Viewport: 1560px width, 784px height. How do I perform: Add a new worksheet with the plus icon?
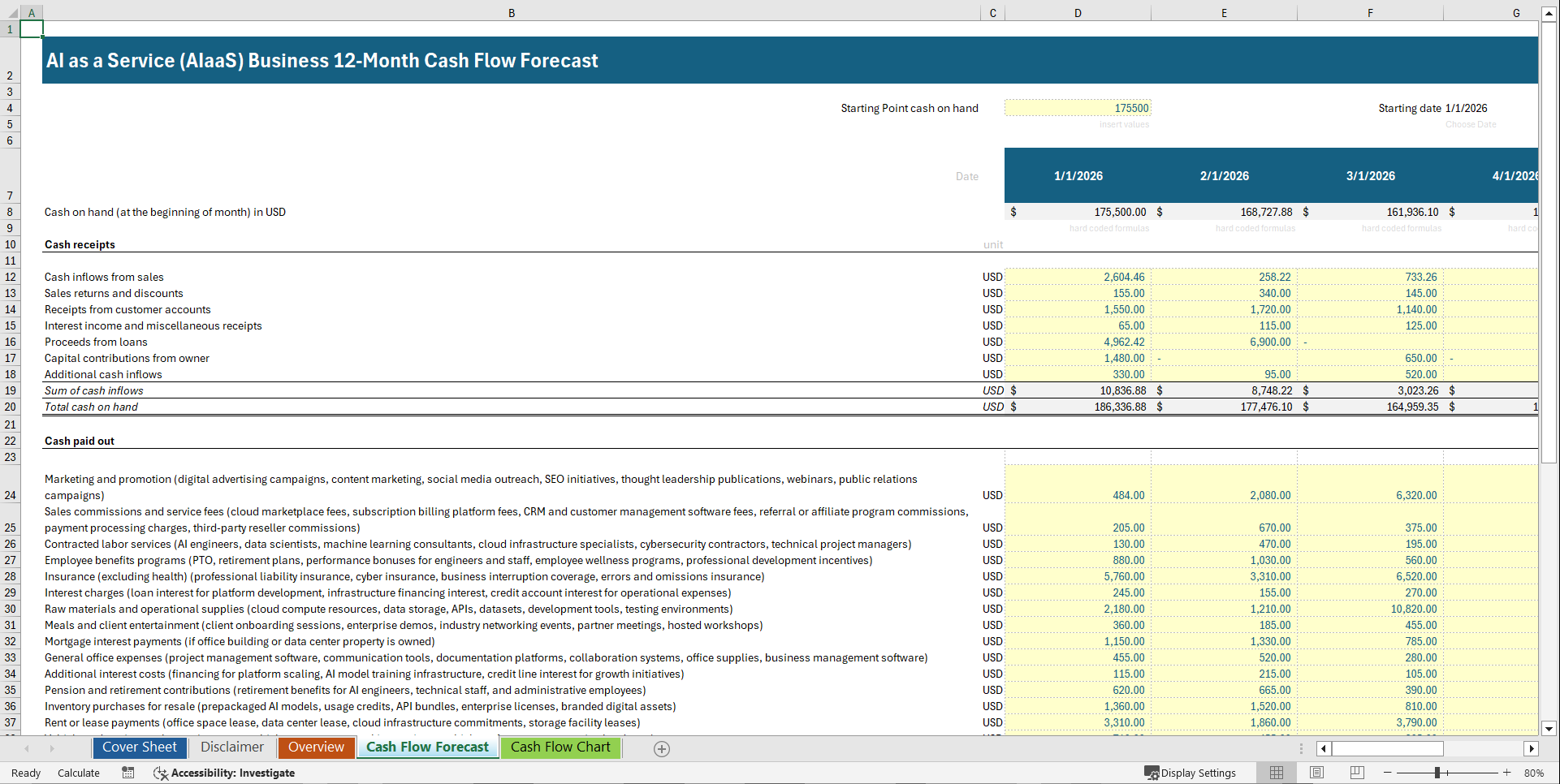coord(661,748)
